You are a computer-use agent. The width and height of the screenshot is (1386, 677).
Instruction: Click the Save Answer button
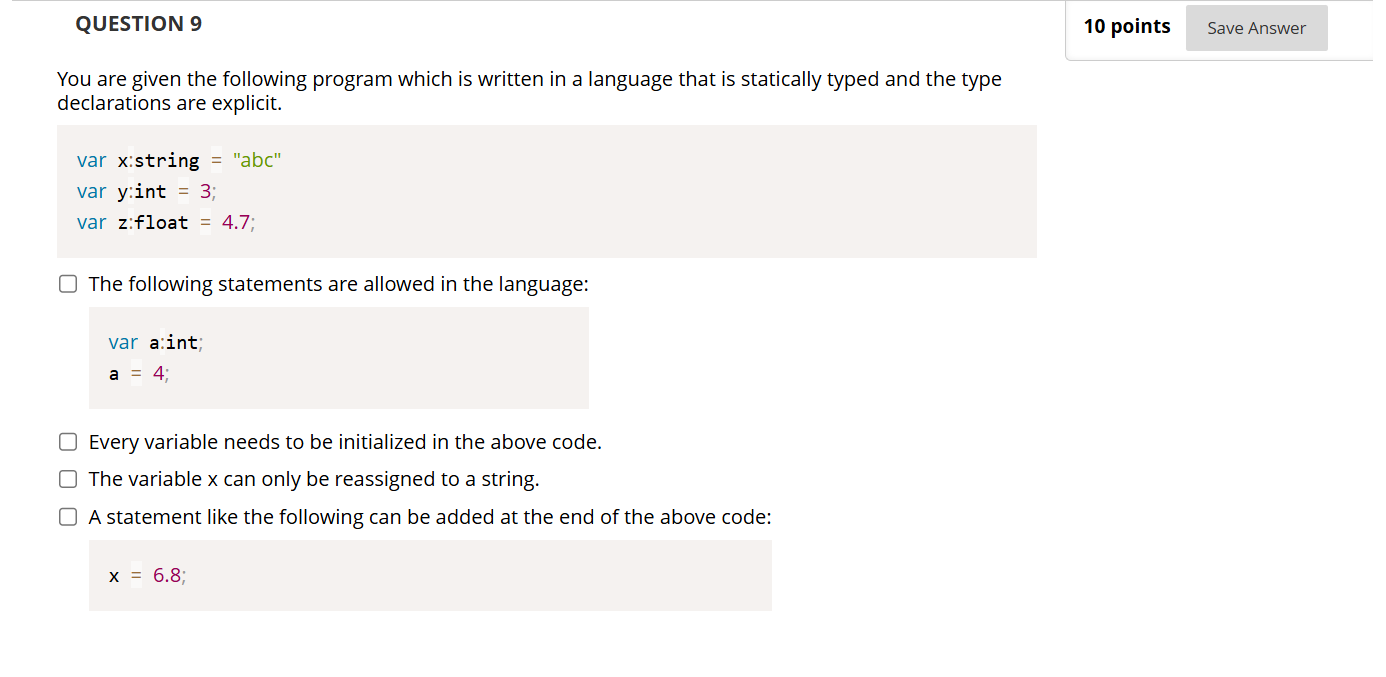click(x=1256, y=27)
